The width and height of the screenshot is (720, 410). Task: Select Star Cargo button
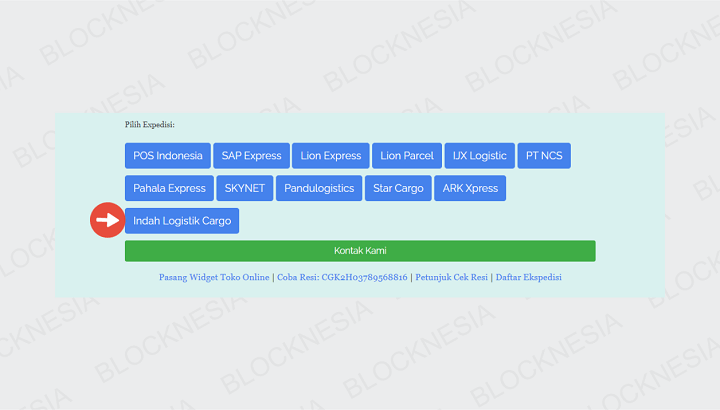tap(398, 188)
